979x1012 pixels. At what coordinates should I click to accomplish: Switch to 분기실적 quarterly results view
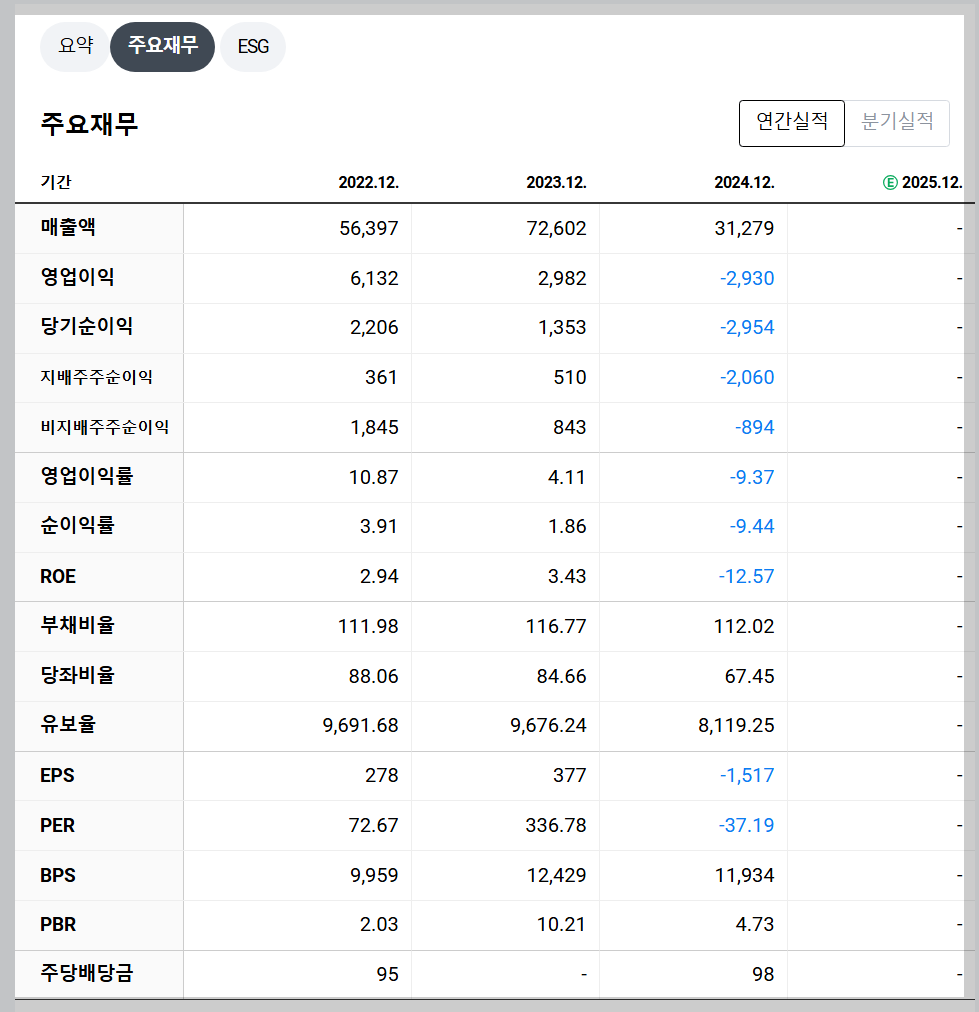[x=898, y=123]
